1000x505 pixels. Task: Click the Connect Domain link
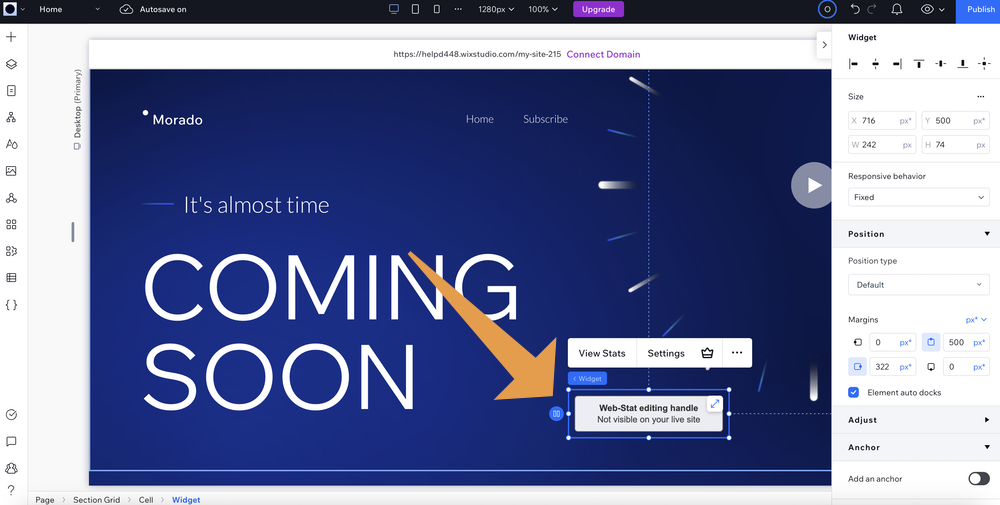coord(603,54)
